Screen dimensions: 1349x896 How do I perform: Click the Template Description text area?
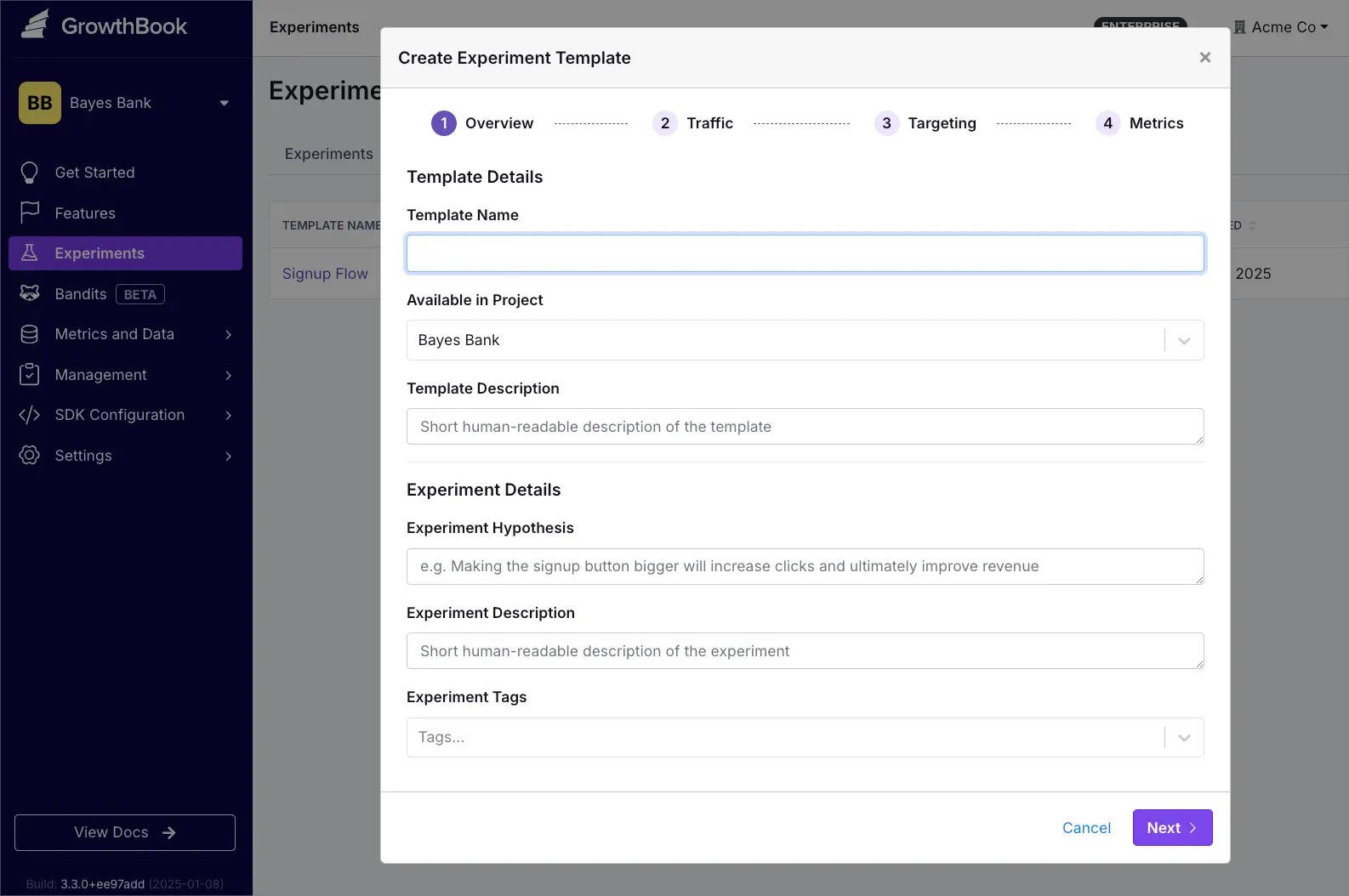(805, 426)
